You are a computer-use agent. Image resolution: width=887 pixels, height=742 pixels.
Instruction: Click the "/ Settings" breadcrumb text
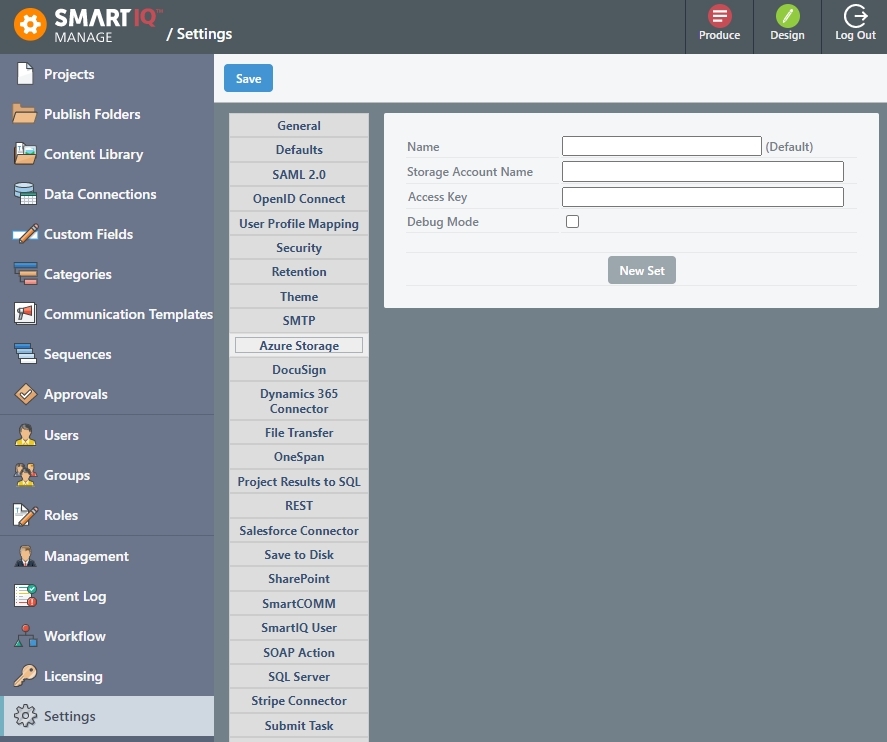(199, 34)
